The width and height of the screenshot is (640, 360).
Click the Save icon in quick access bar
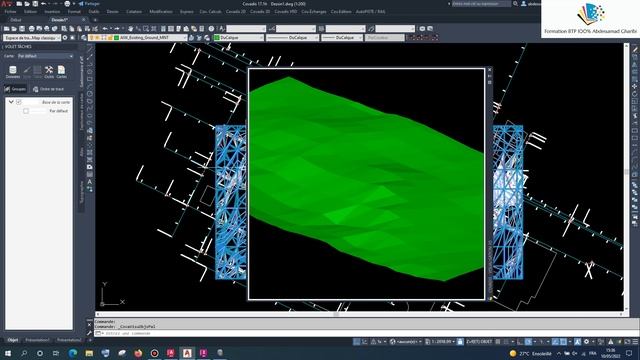tap(35, 4)
